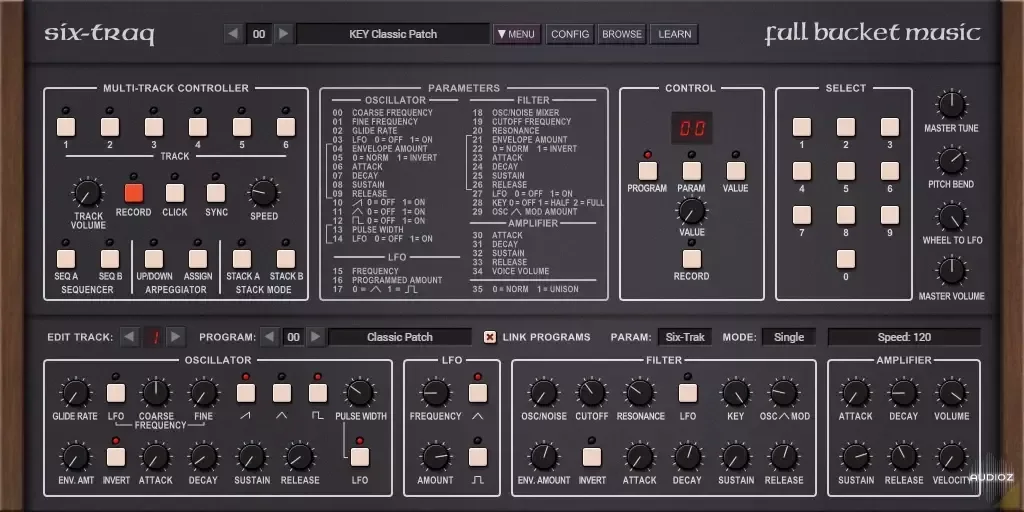1024x512 pixels.
Task: Toggle the oscillator sawtooth waveform button
Action: pyautogui.click(x=246, y=392)
